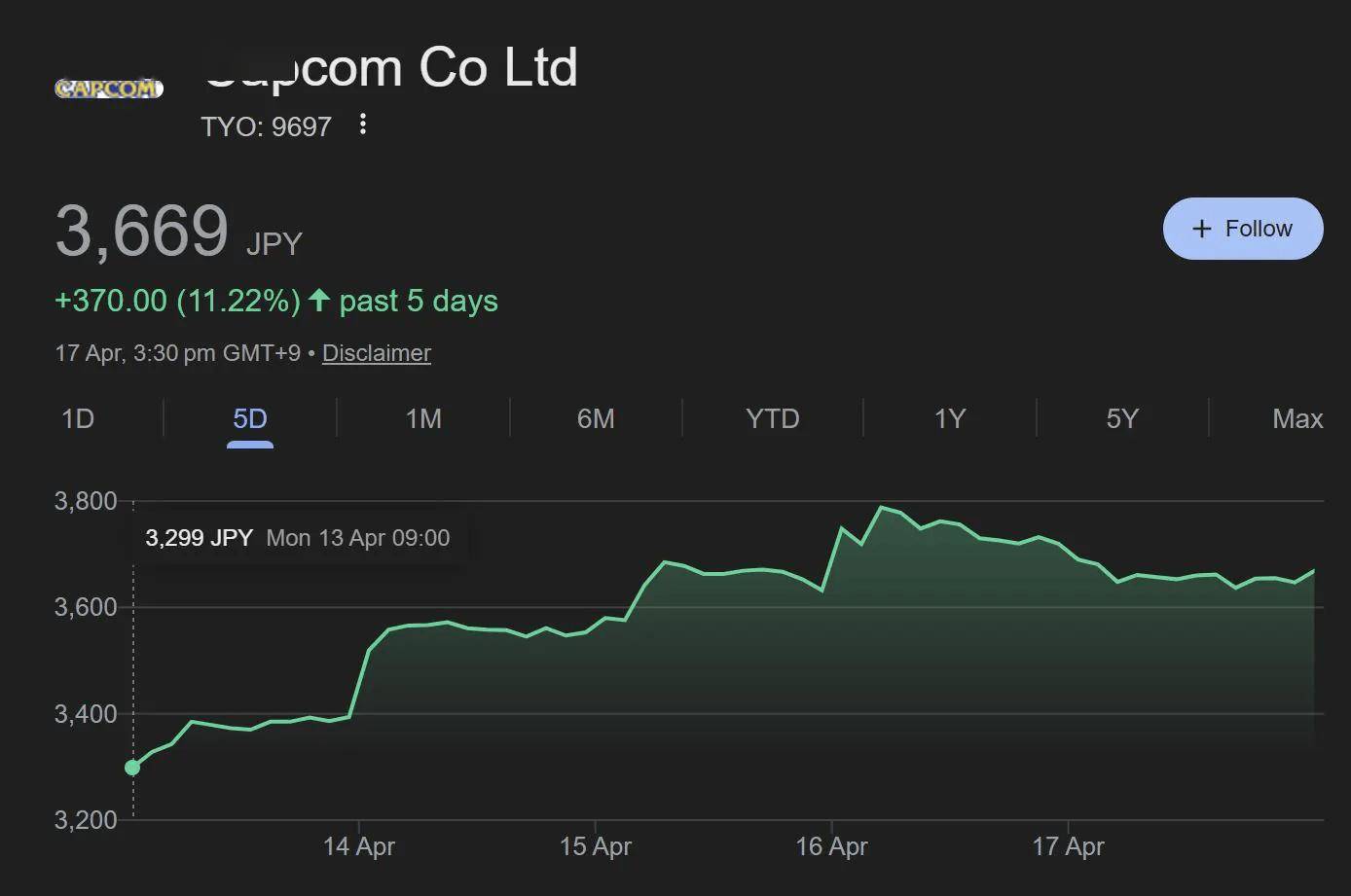The height and width of the screenshot is (896, 1351).
Task: Open the three-dot more options menu
Action: coord(363,125)
